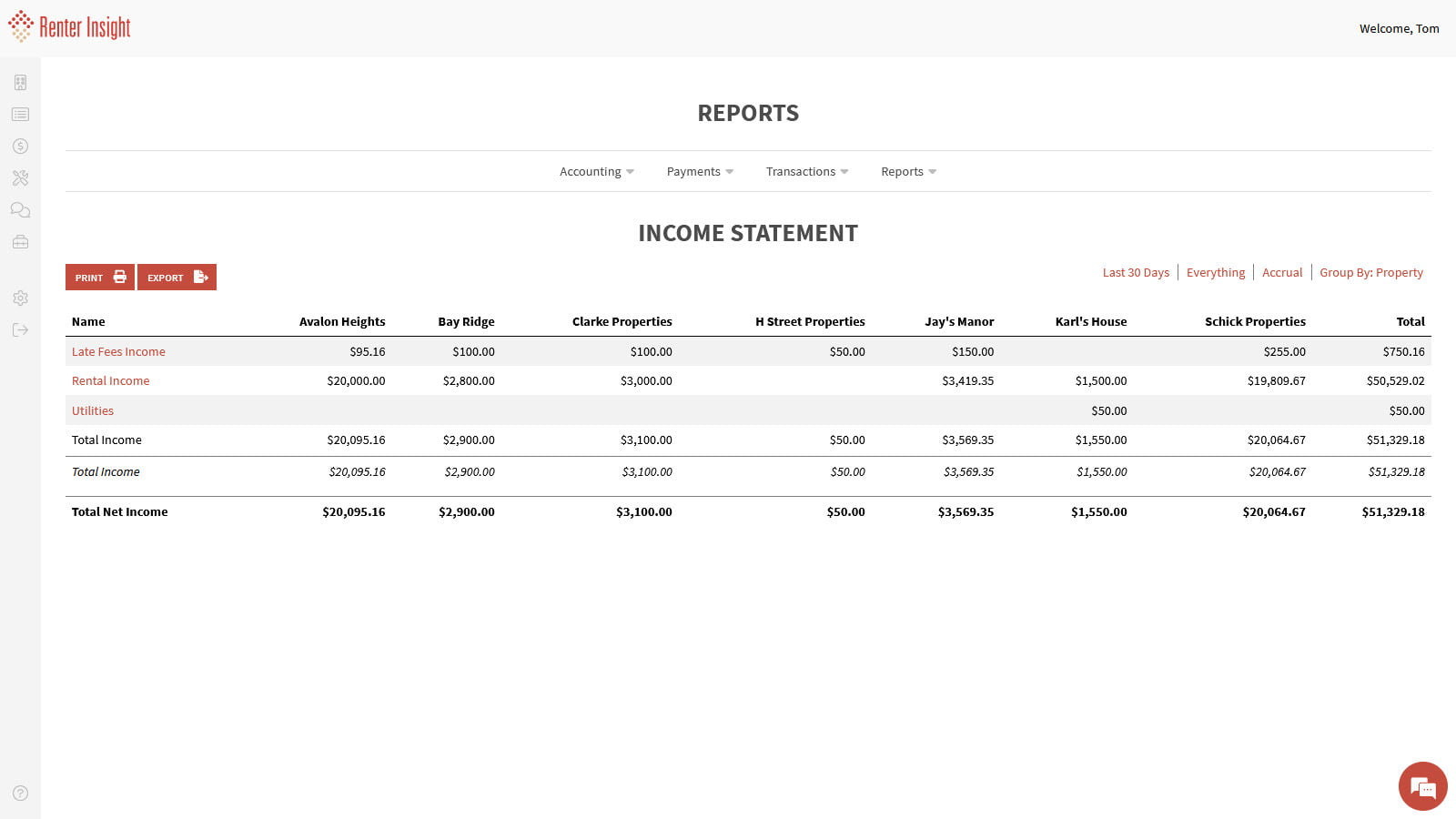This screenshot has height=819, width=1456.
Task: Click the Total Net Income row label
Action: coord(120,512)
